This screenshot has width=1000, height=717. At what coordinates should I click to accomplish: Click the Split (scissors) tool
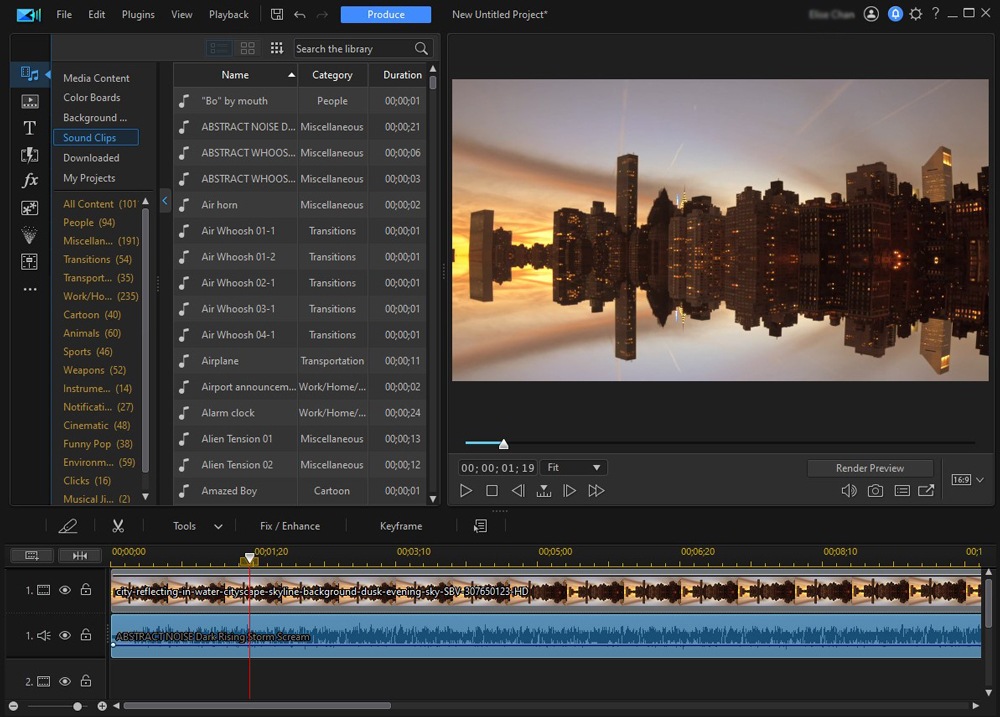click(x=119, y=524)
